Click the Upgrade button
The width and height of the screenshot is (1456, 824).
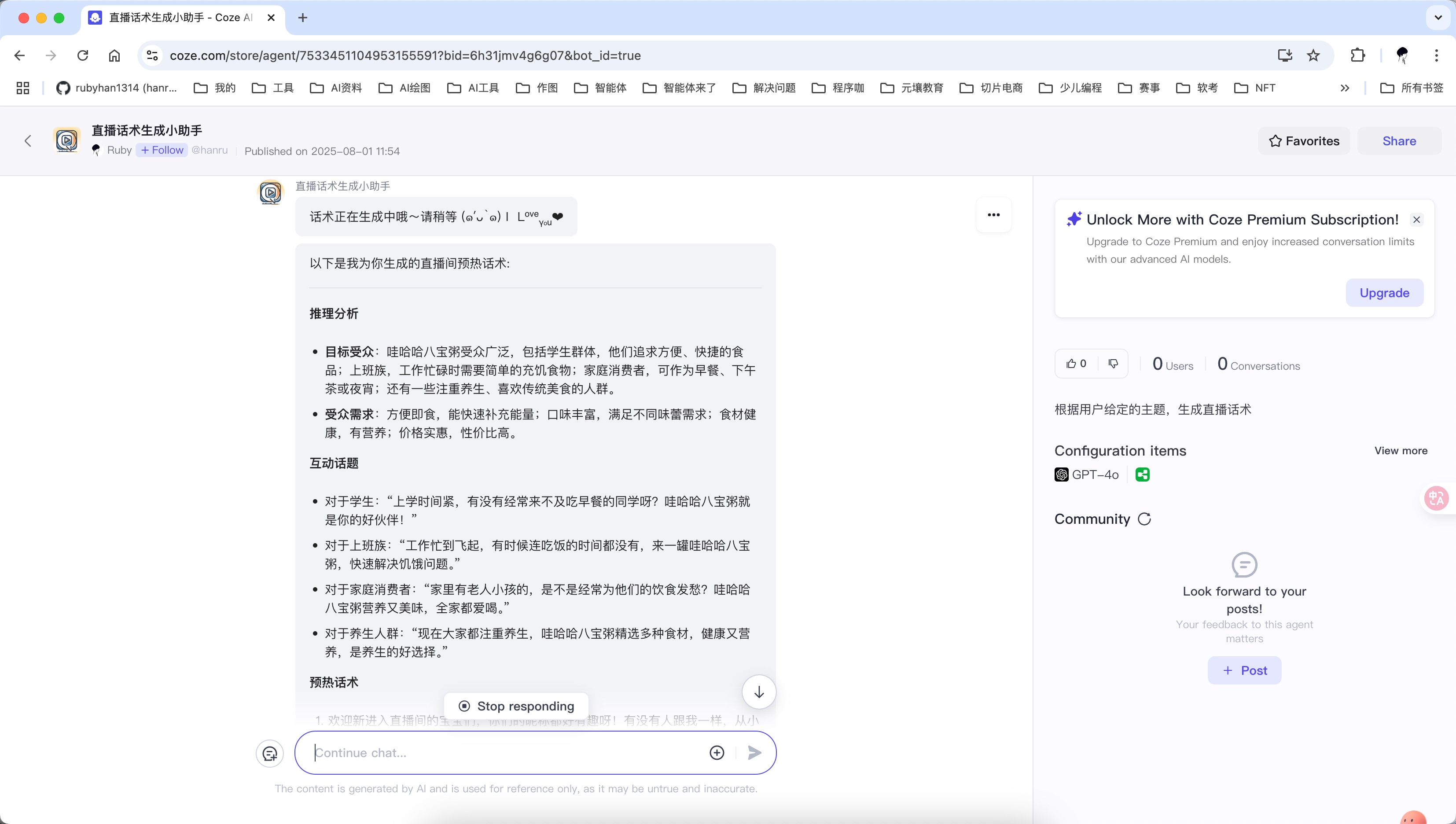pyautogui.click(x=1384, y=293)
